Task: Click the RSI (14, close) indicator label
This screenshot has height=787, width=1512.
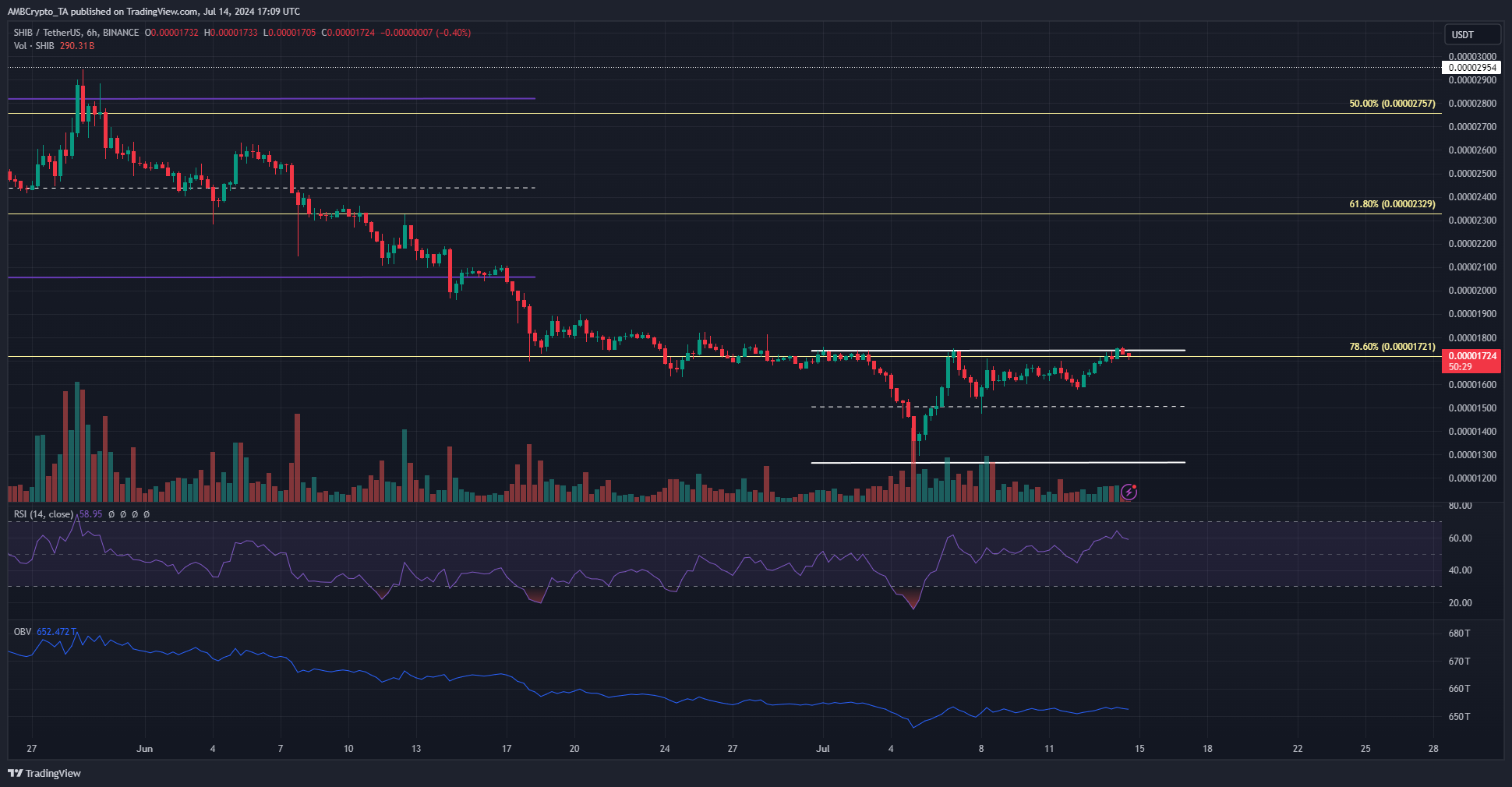Action: [x=44, y=514]
